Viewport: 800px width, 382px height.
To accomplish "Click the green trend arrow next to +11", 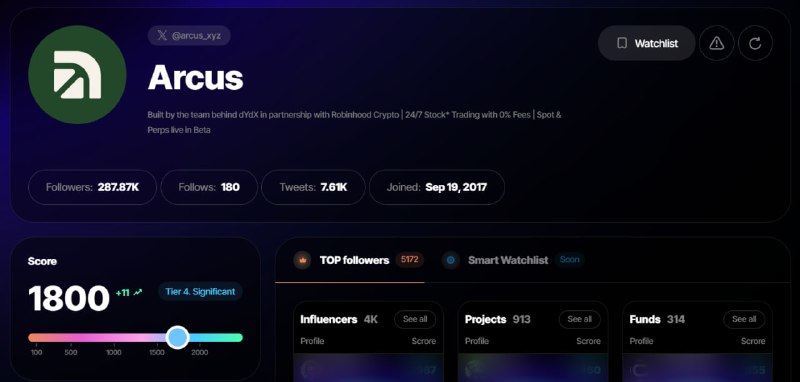I will coord(137,292).
